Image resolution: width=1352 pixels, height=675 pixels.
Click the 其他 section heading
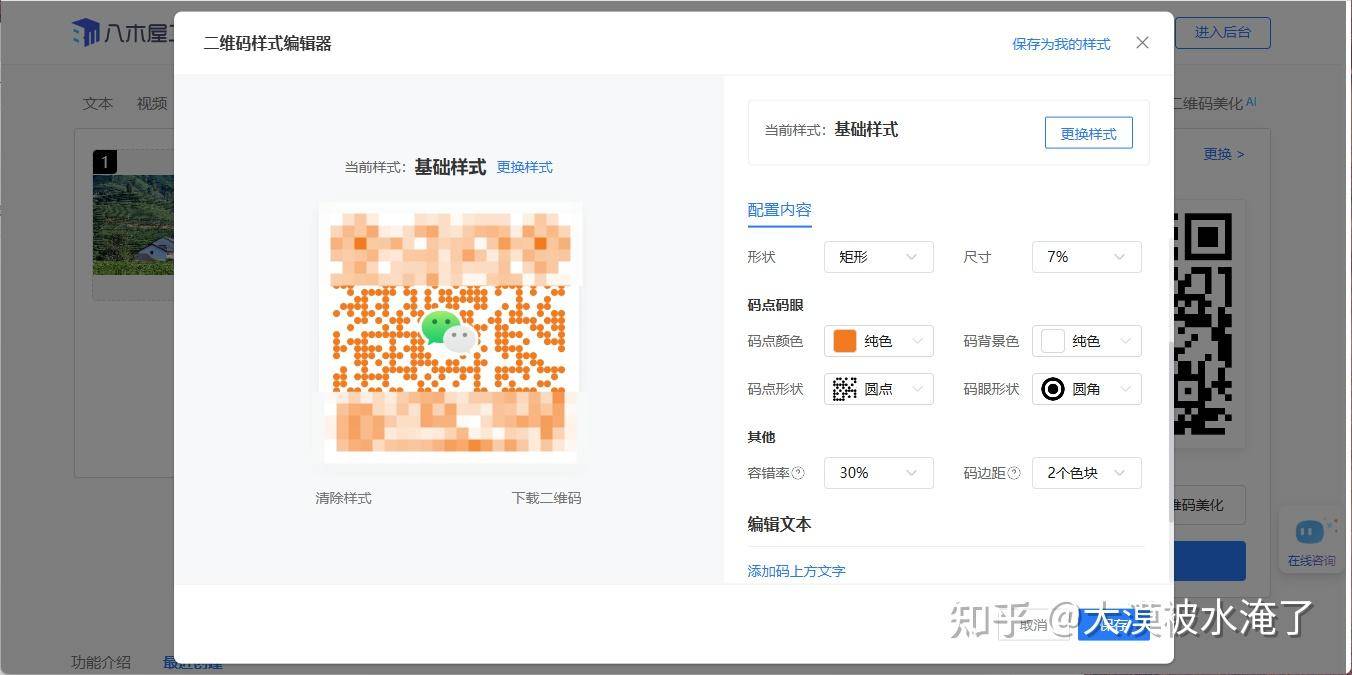click(x=762, y=437)
